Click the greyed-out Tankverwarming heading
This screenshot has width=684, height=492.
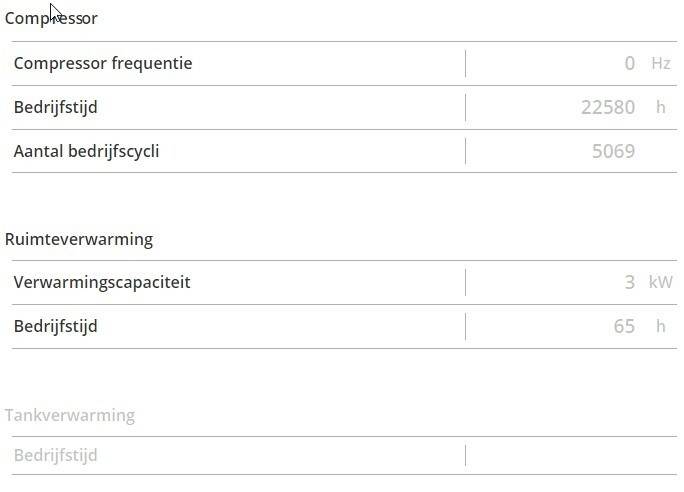pos(70,415)
